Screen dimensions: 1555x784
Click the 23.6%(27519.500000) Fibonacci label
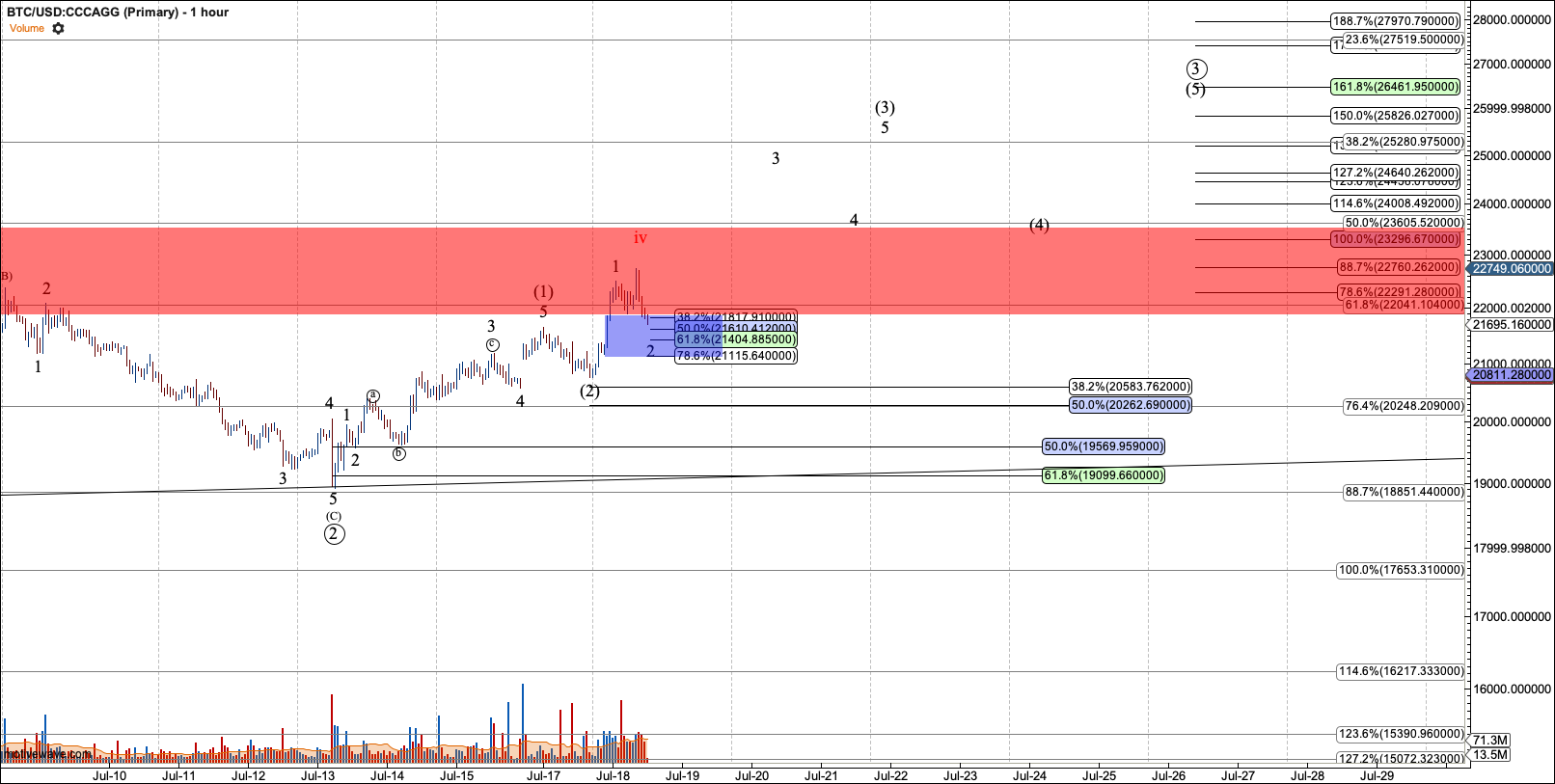1404,40
